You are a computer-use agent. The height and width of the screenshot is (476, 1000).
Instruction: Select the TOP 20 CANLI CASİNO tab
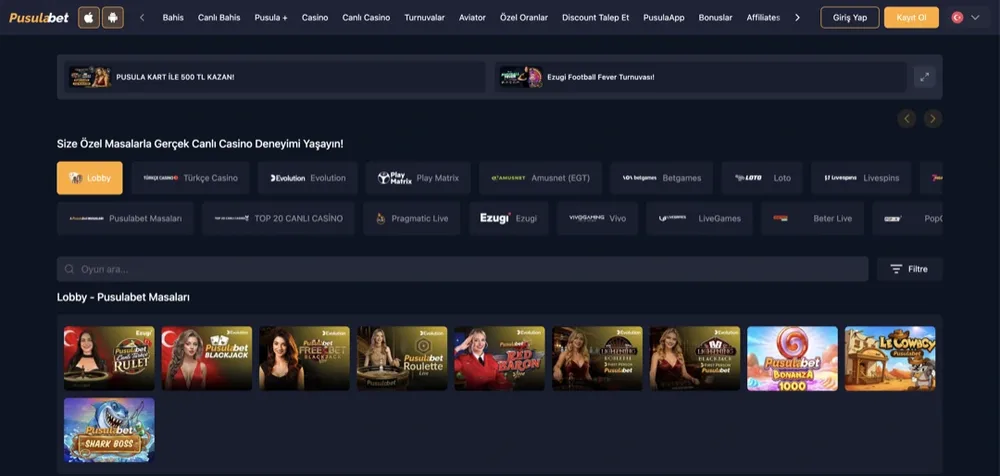(278, 218)
